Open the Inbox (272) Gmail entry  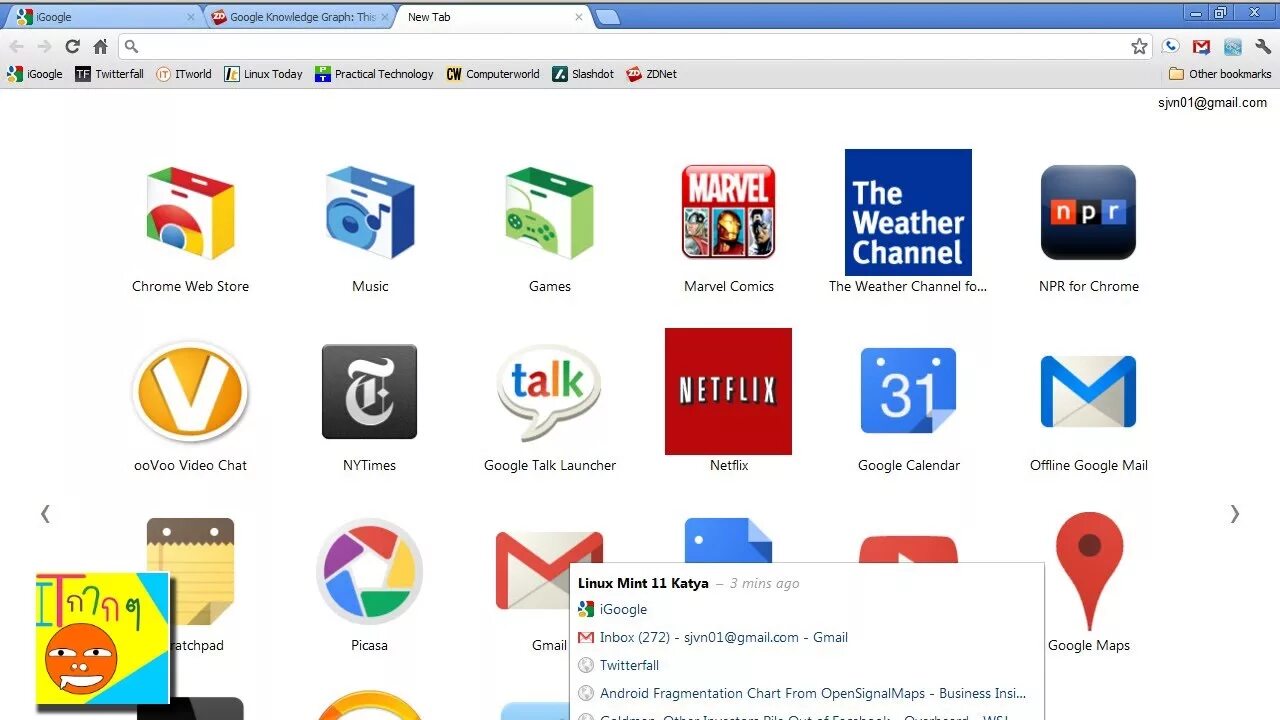coord(713,637)
